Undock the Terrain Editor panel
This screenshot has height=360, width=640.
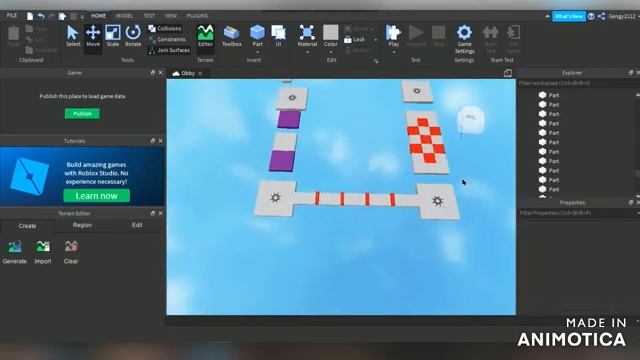[153, 213]
